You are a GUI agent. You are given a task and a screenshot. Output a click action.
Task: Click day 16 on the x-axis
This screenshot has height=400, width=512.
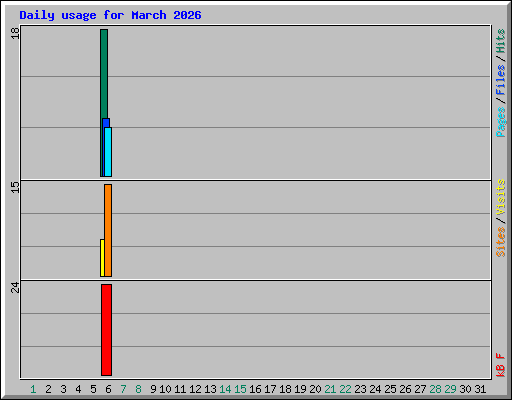(255, 389)
